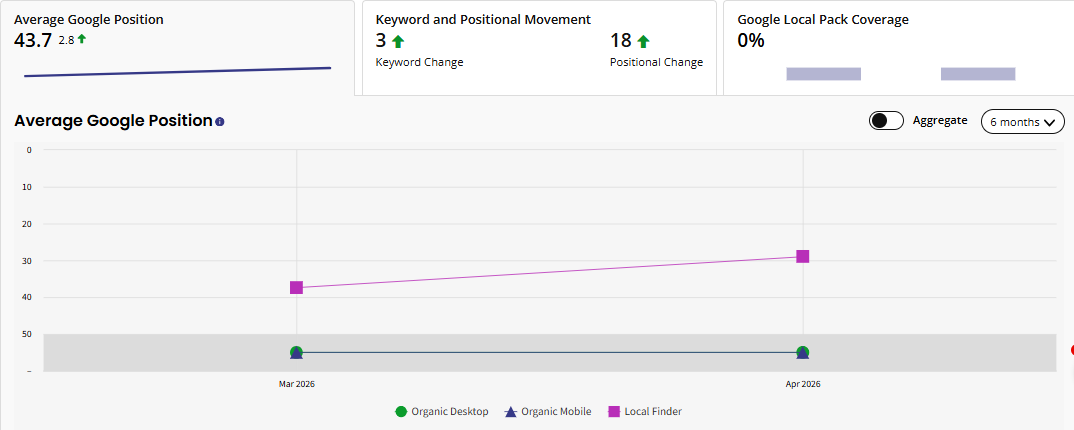Click the info icon beside Average Google Position
Viewport: 1074px width, 430px height.
click(x=220, y=122)
